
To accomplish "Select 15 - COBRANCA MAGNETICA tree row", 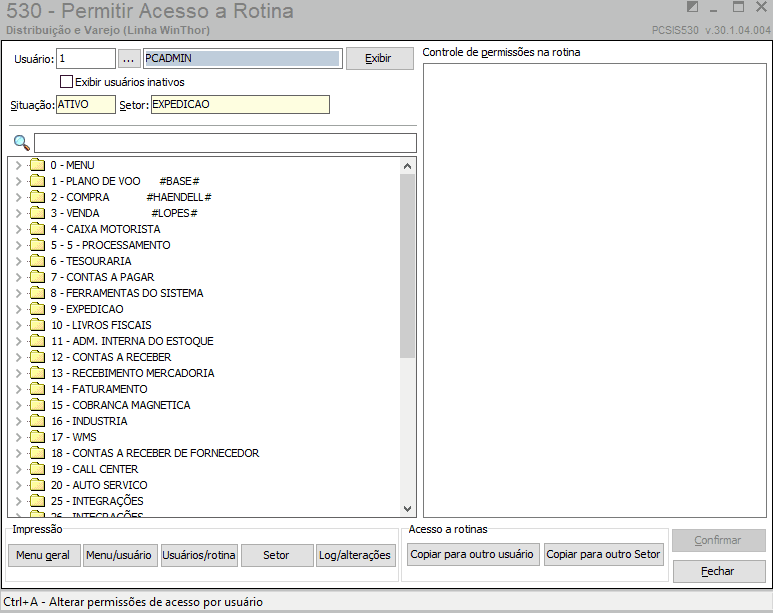I will pyautogui.click(x=120, y=405).
